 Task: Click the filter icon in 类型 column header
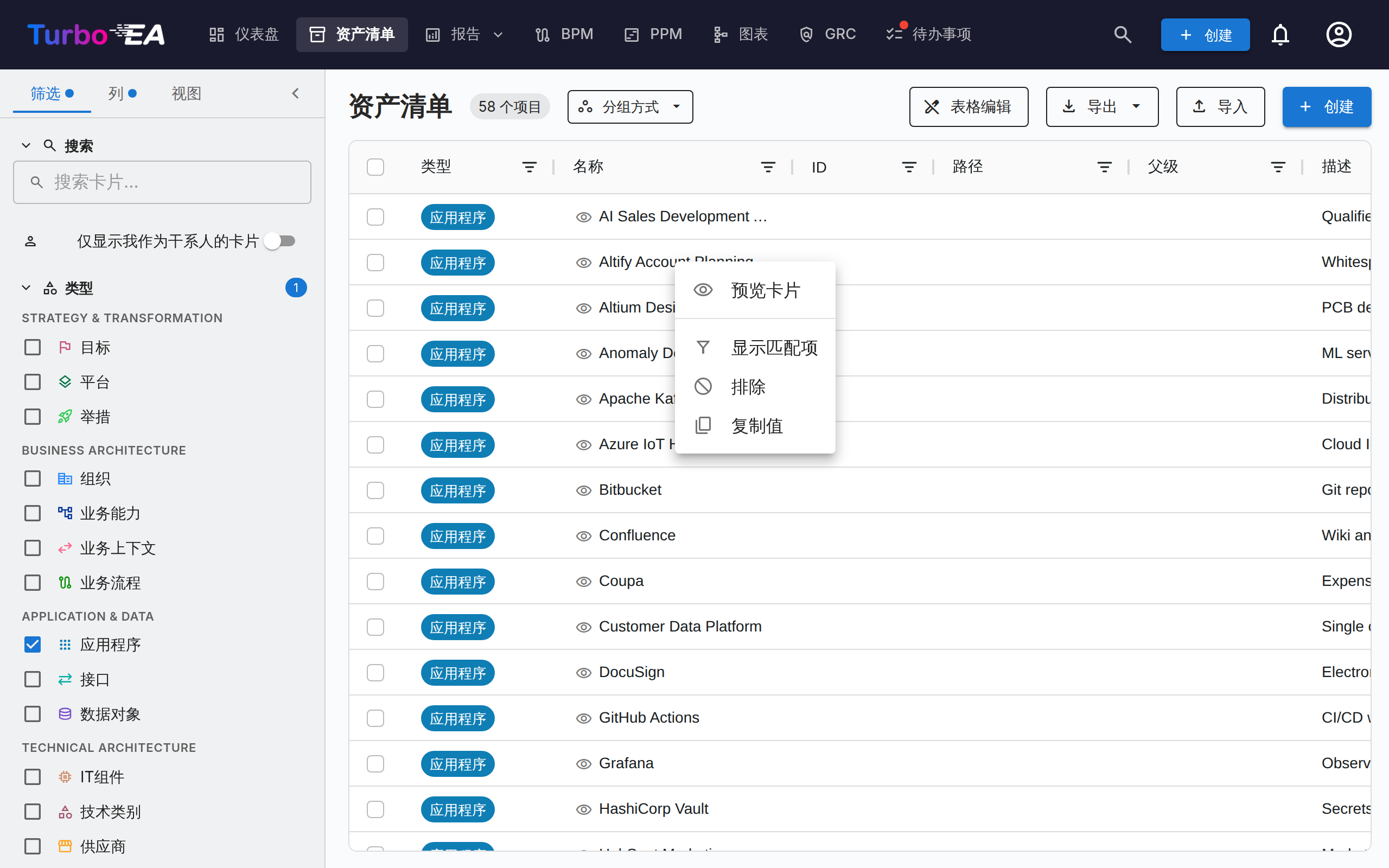[529, 167]
